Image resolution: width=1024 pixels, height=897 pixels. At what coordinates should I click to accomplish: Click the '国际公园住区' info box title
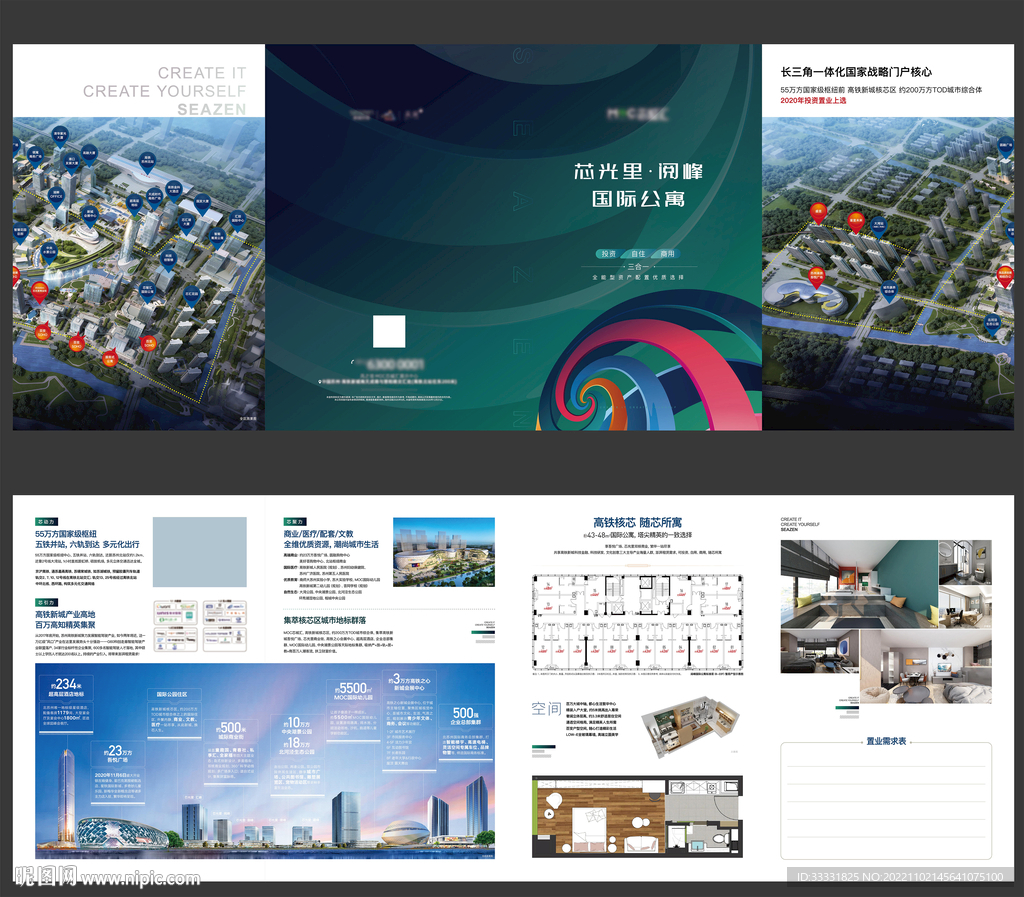(172, 694)
